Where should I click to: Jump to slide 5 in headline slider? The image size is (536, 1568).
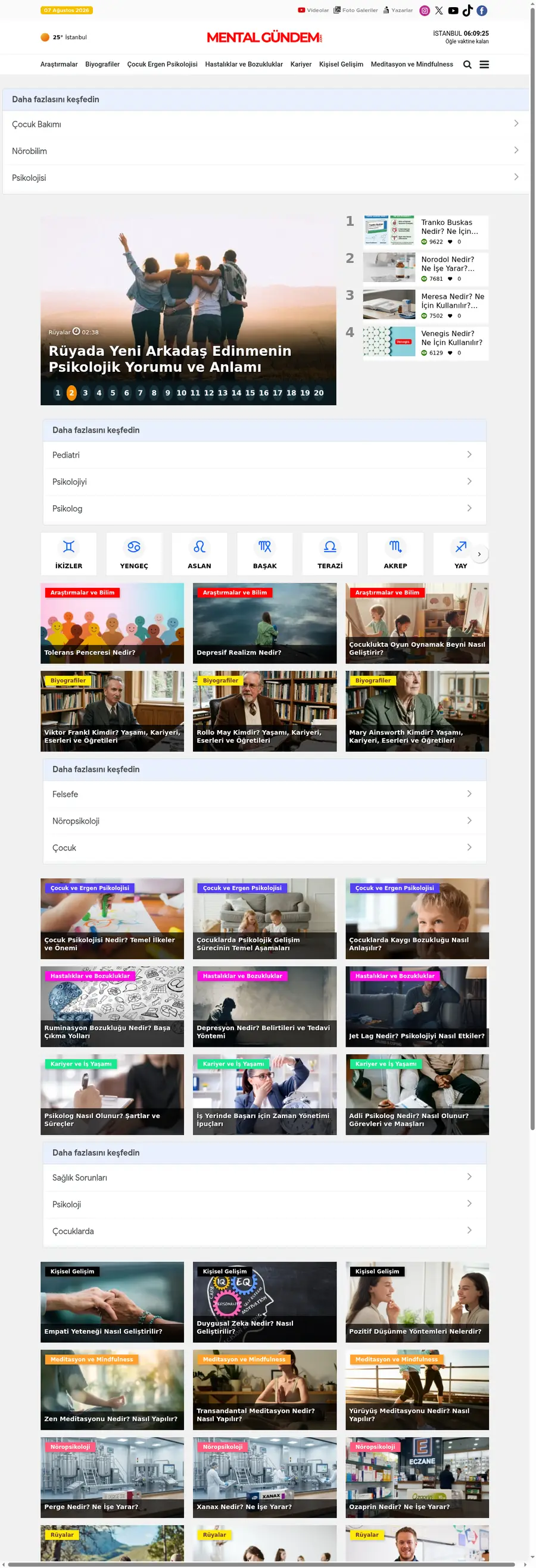pos(113,393)
